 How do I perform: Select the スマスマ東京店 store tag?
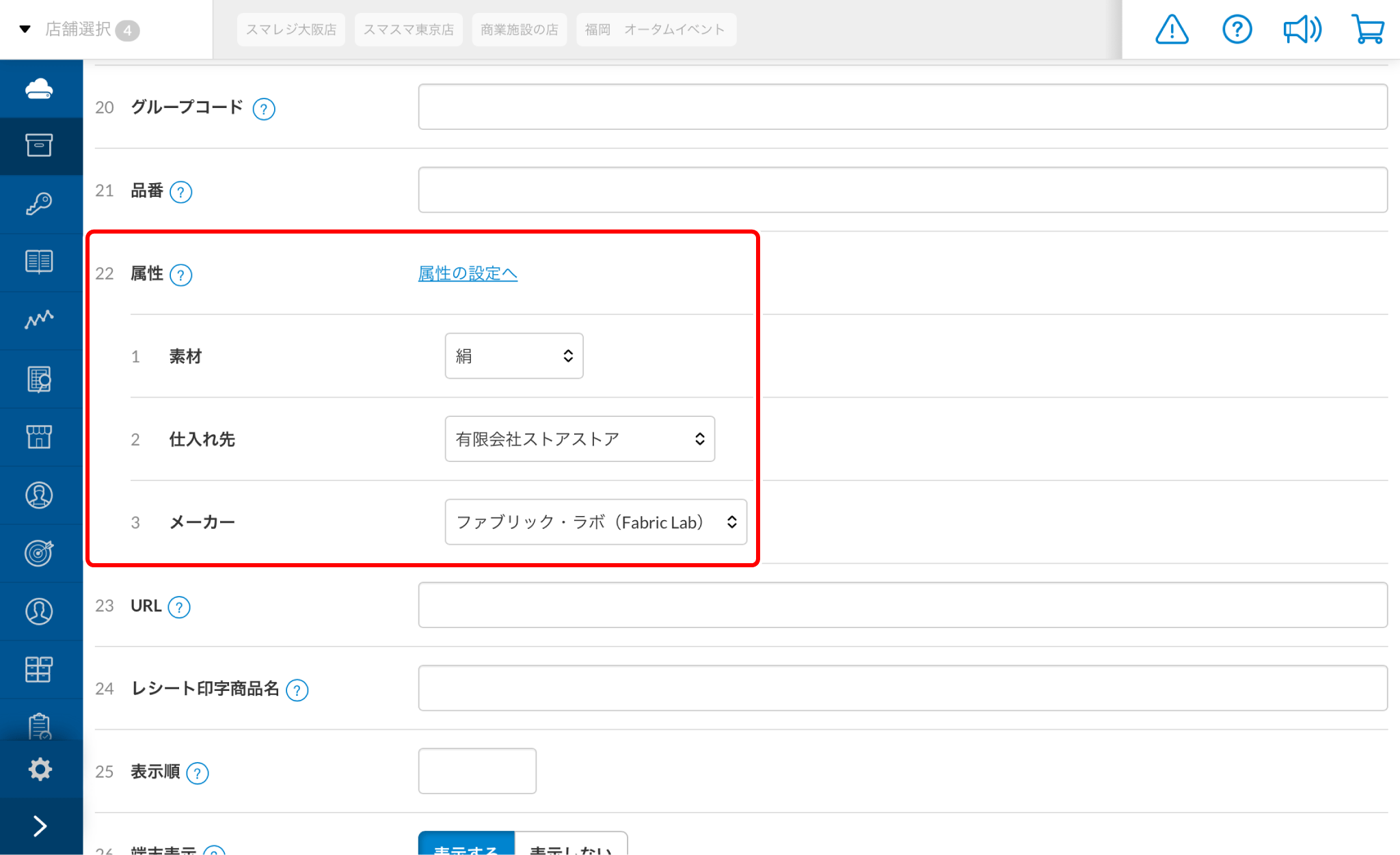[x=409, y=29]
